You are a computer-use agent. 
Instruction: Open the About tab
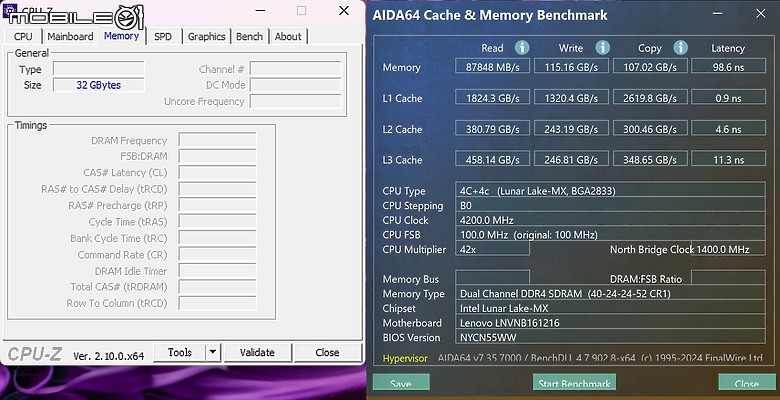pyautogui.click(x=288, y=36)
